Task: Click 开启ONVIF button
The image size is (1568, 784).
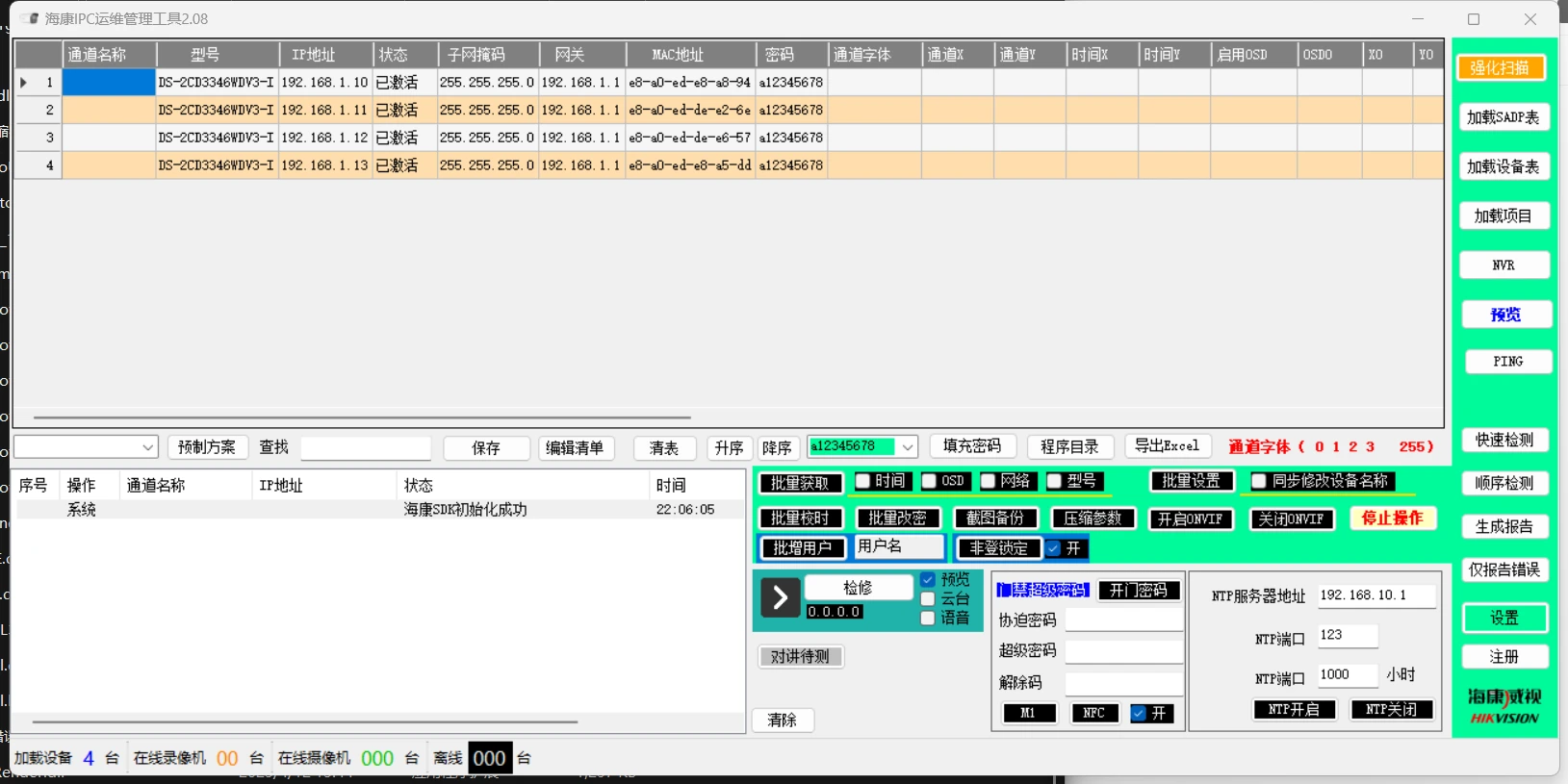Action: [1191, 518]
